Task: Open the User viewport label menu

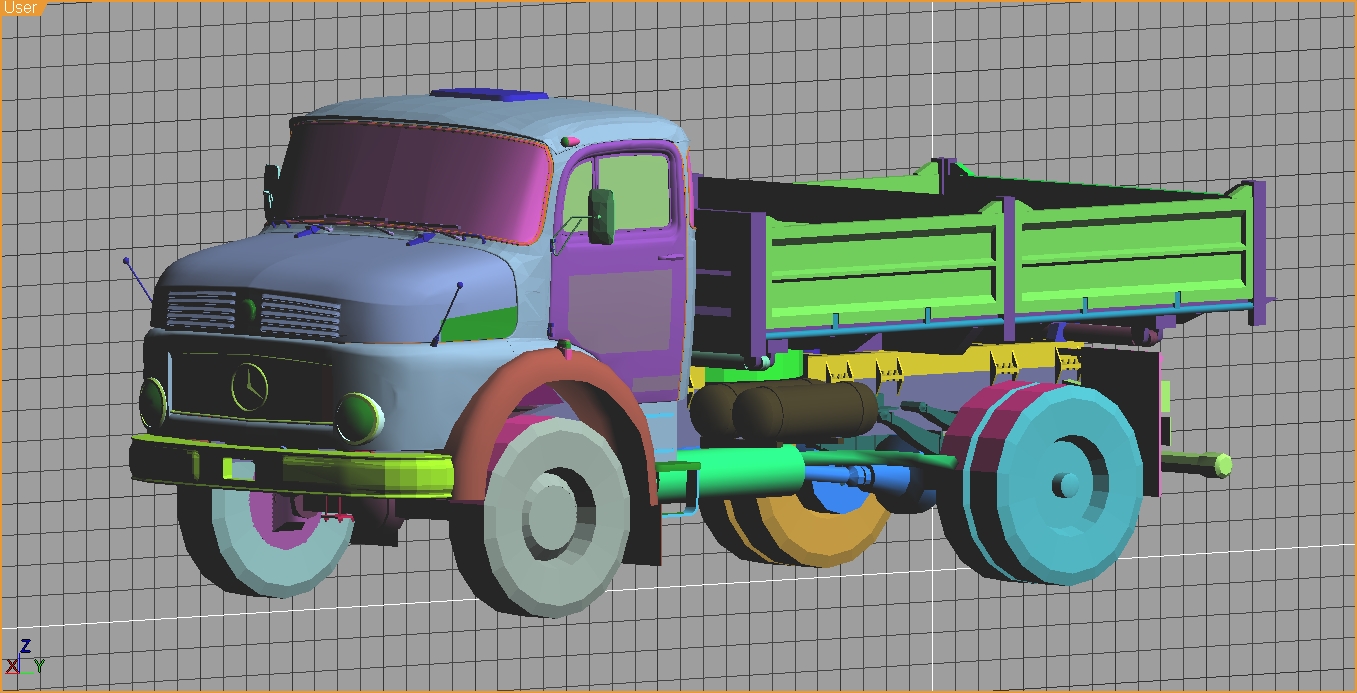Action: pos(20,7)
